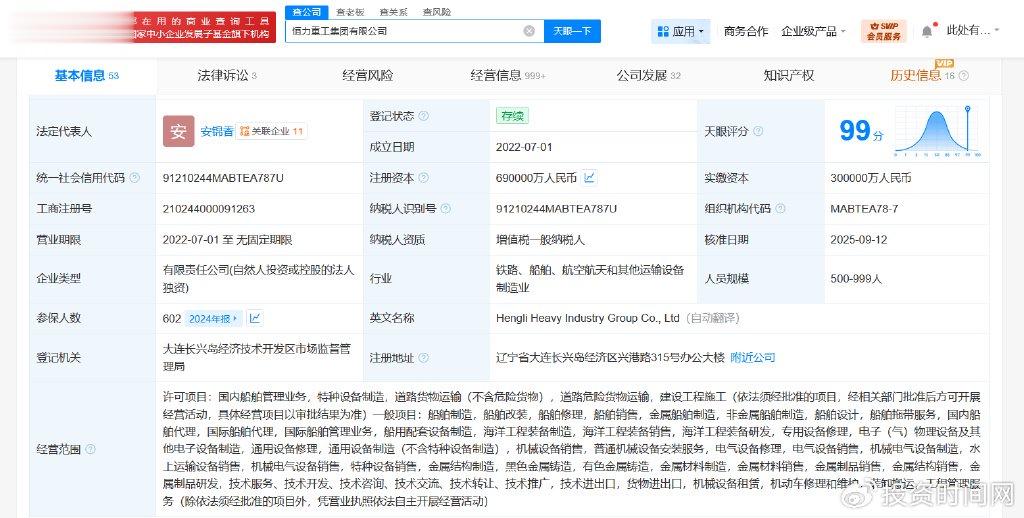This screenshot has width=1024, height=518.
Task: Select the 查风险 search tab
Action: 436,12
